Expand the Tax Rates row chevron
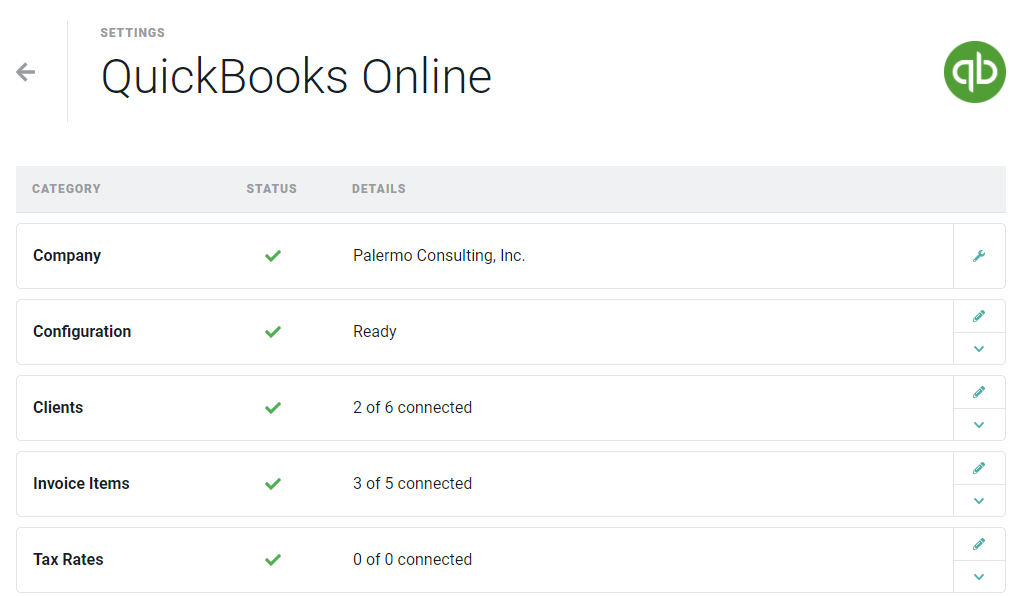 979,577
